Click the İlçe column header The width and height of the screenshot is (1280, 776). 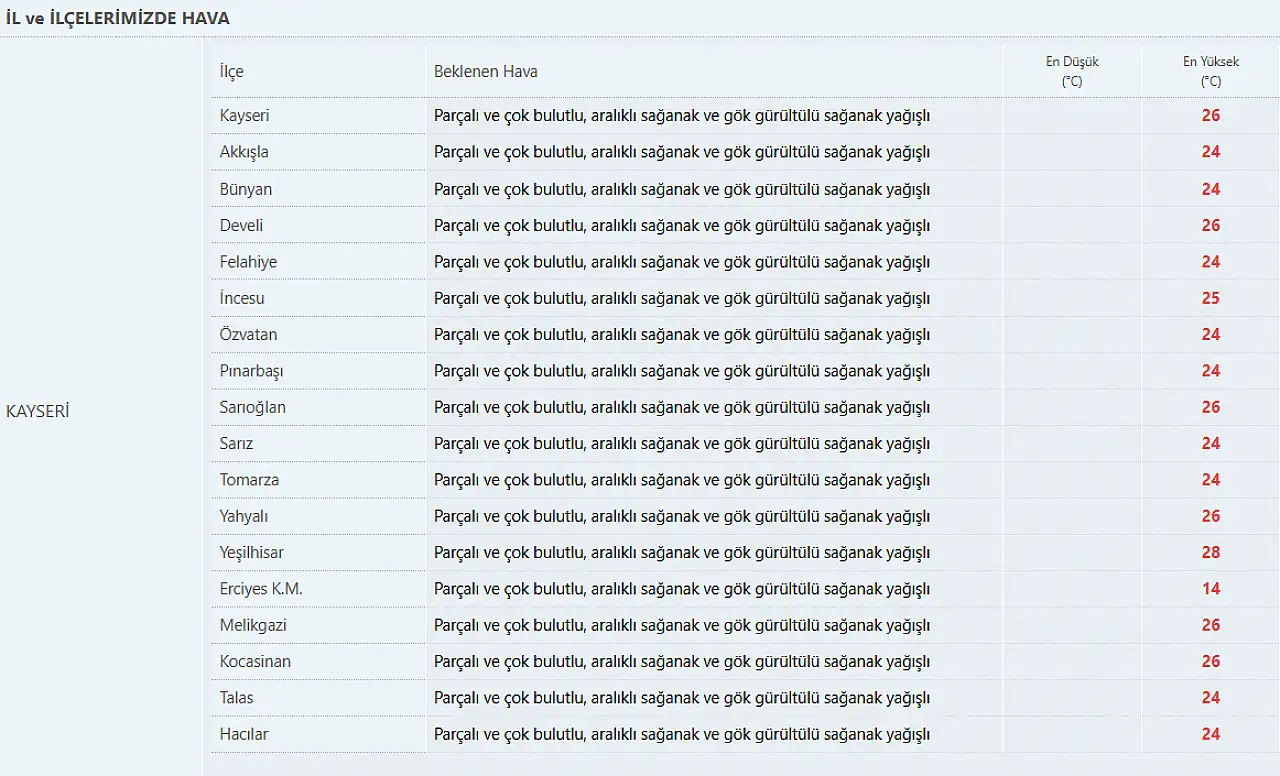(232, 72)
